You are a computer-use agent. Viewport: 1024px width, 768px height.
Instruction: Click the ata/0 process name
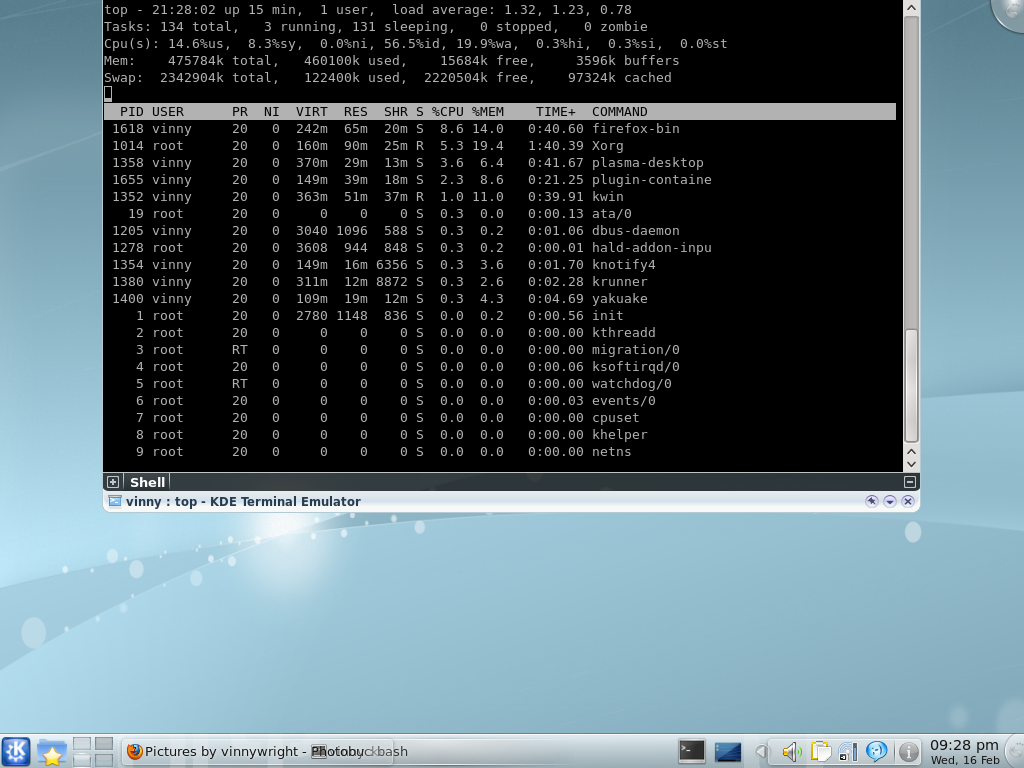click(611, 214)
